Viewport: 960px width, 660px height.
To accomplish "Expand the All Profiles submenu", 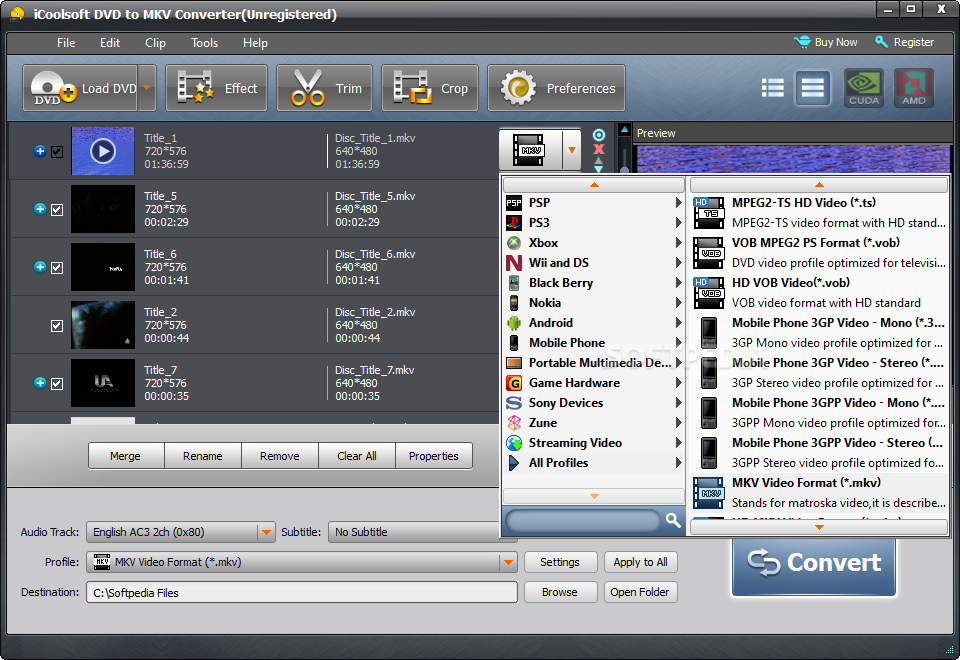I will click(593, 463).
